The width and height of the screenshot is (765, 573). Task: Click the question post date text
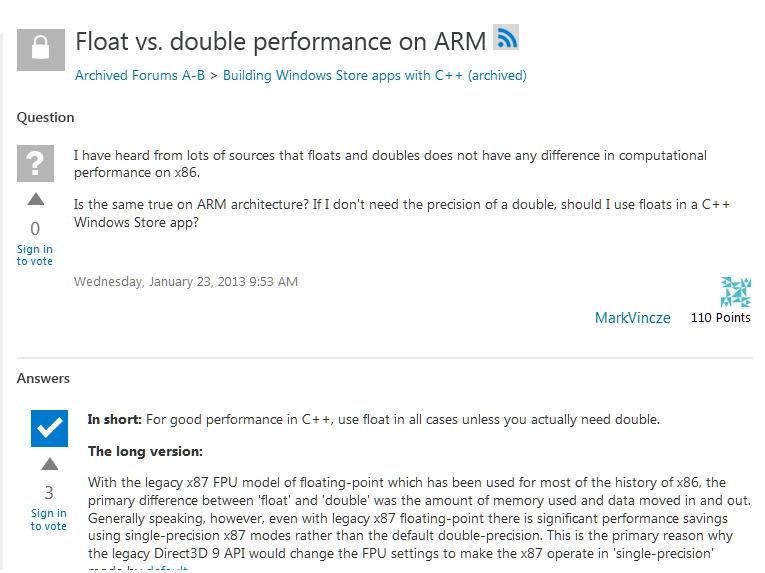click(186, 282)
